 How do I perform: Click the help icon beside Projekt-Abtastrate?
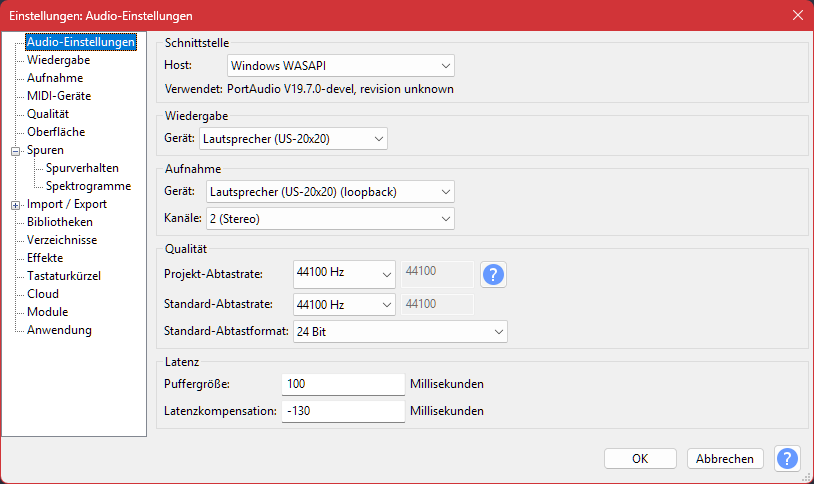tap(493, 274)
